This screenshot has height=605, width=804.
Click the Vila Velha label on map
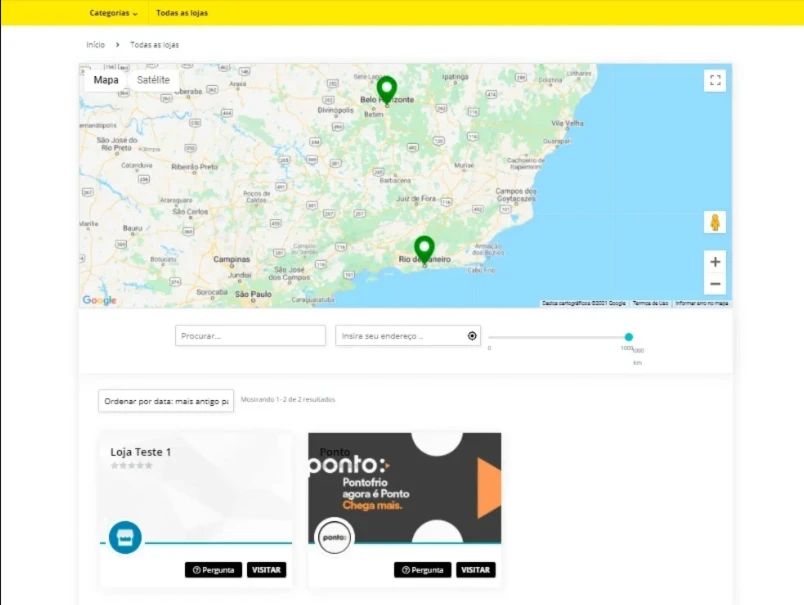[567, 123]
